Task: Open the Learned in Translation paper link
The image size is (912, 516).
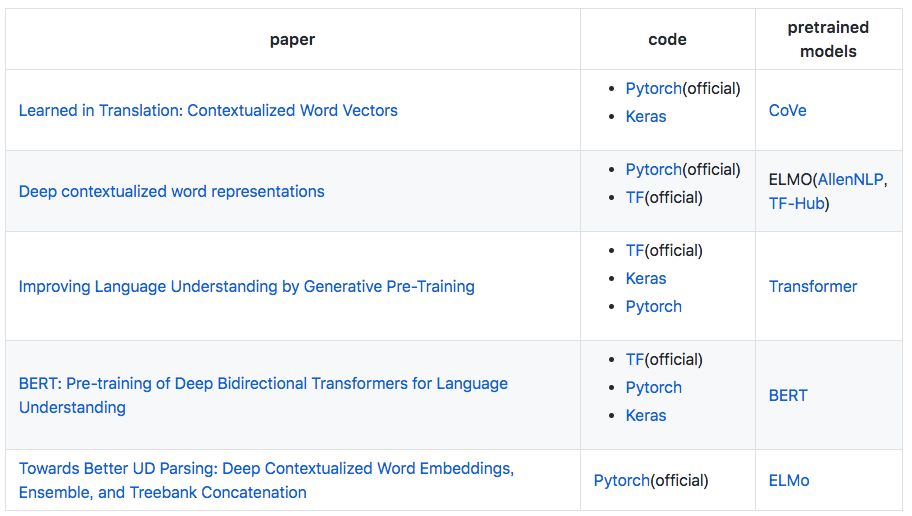Action: tap(208, 110)
